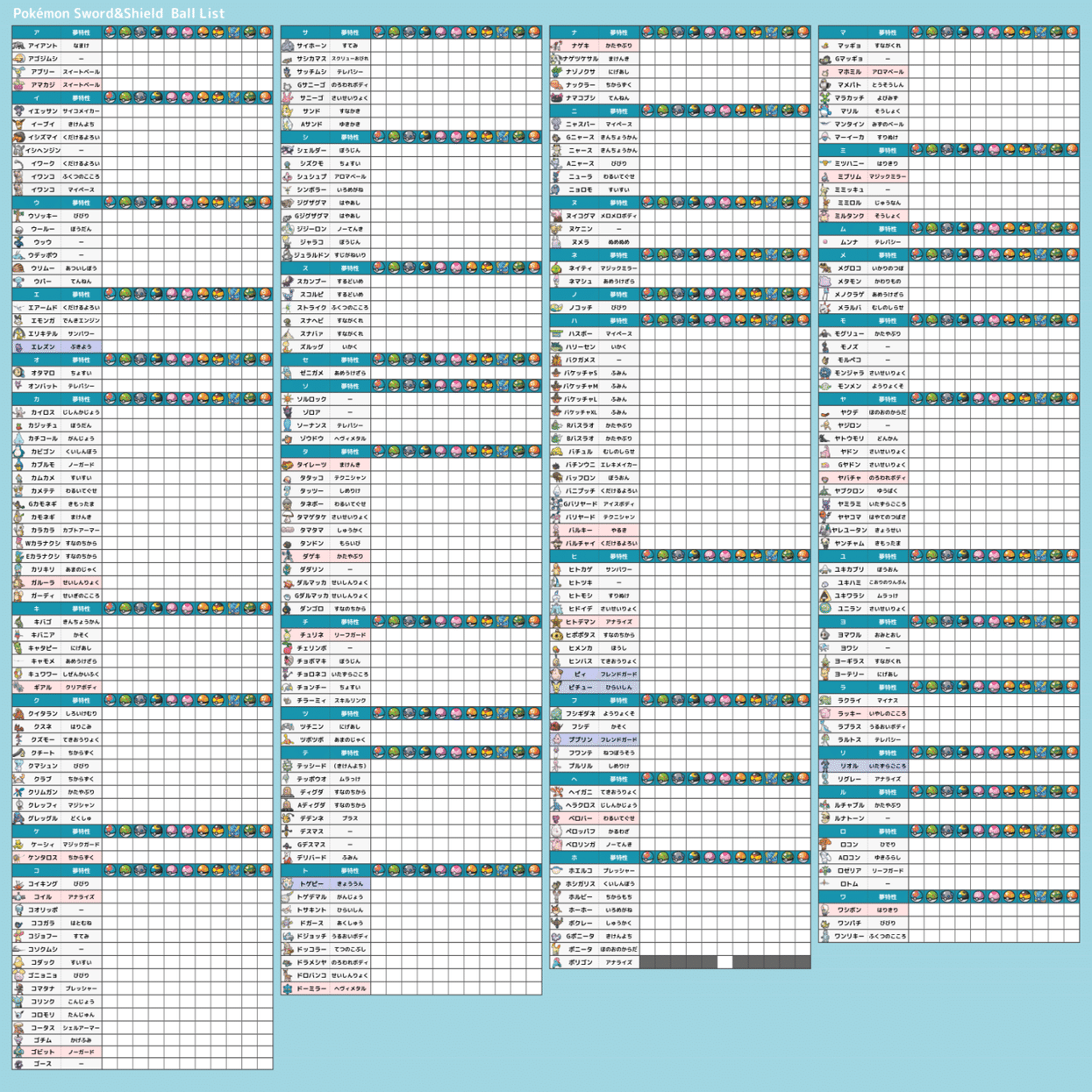Click the Lure Ball checkbox cell for マッギョ
The image size is (1092, 1092).
pos(917,46)
